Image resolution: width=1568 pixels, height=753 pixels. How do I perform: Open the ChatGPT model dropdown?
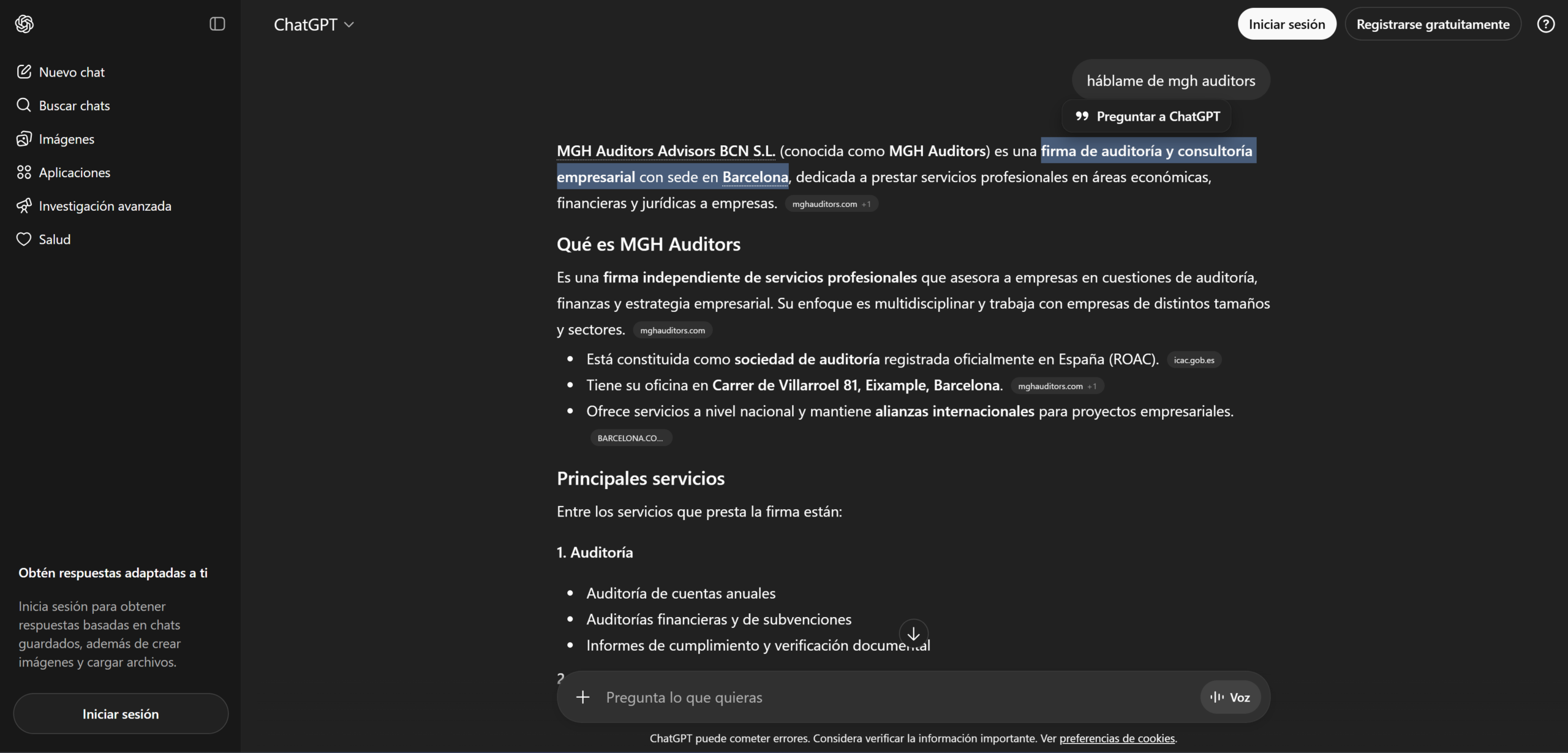(x=314, y=24)
